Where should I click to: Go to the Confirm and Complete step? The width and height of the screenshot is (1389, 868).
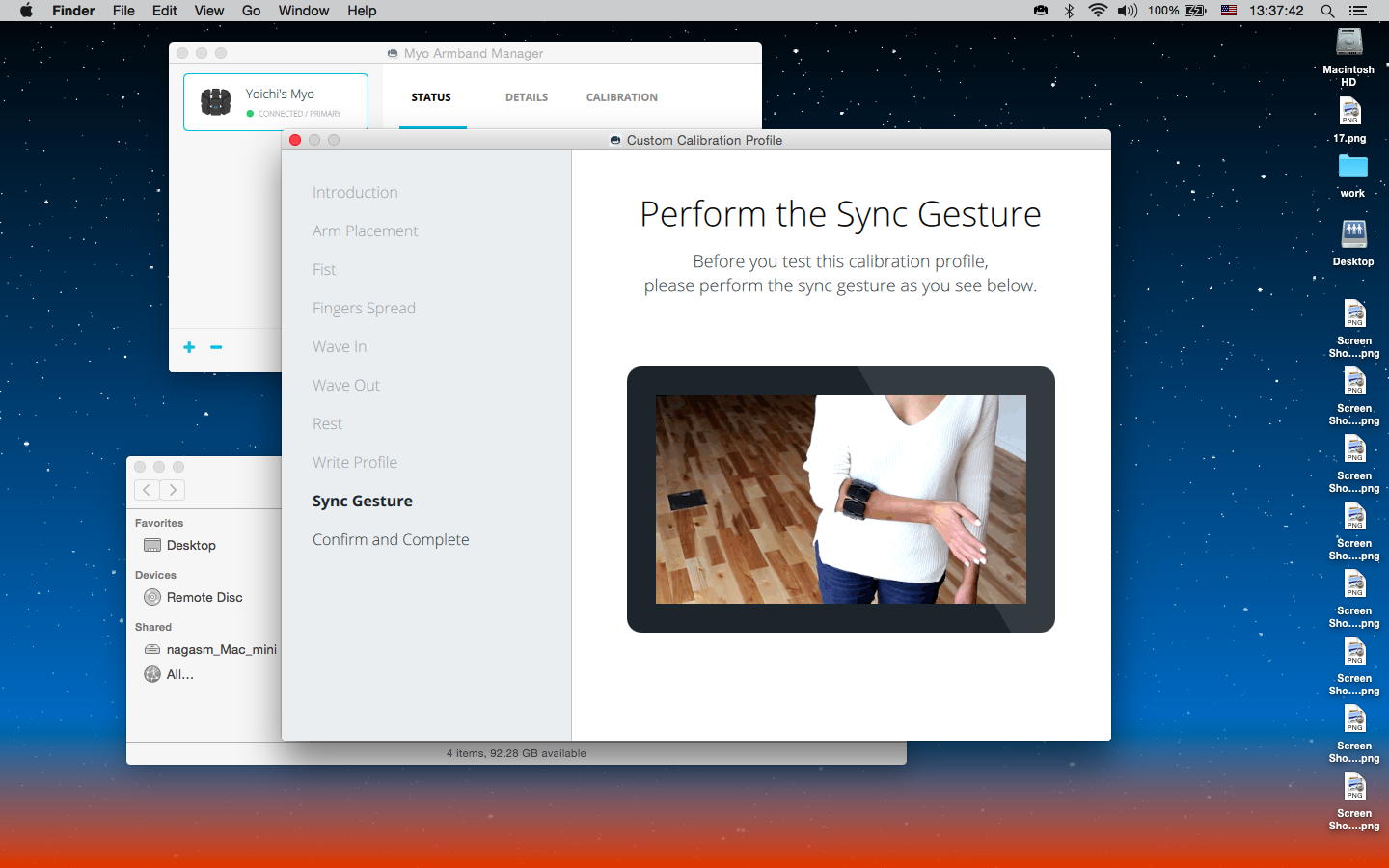click(391, 539)
